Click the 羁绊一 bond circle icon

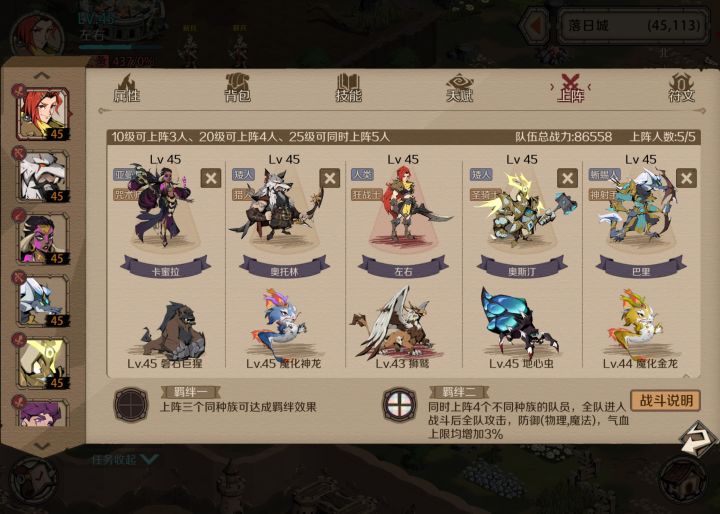(131, 405)
